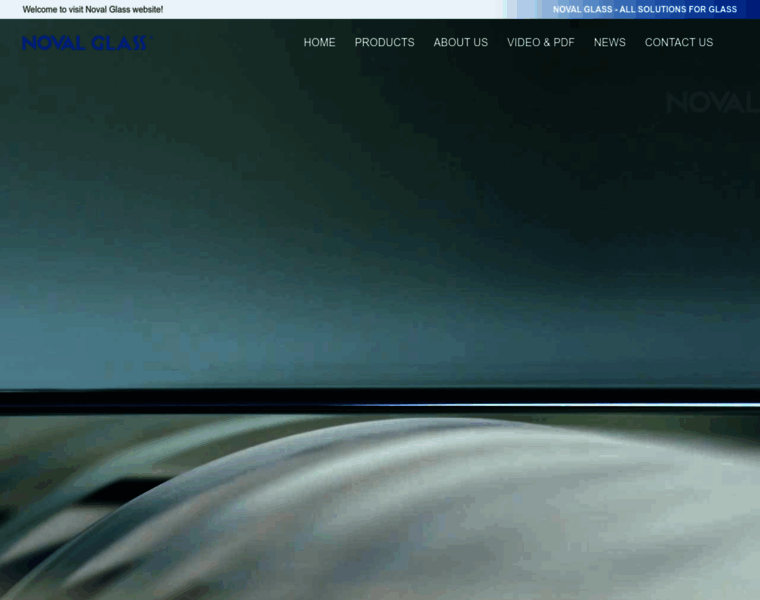Open the HOME menu item
The image size is (760, 600).
click(319, 43)
